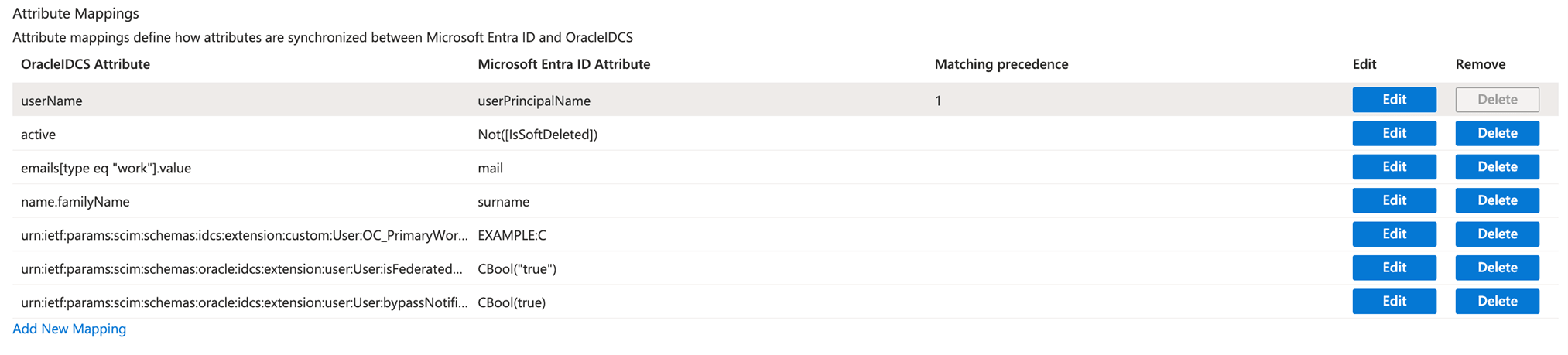Open the Add New Mapping link

click(x=69, y=329)
